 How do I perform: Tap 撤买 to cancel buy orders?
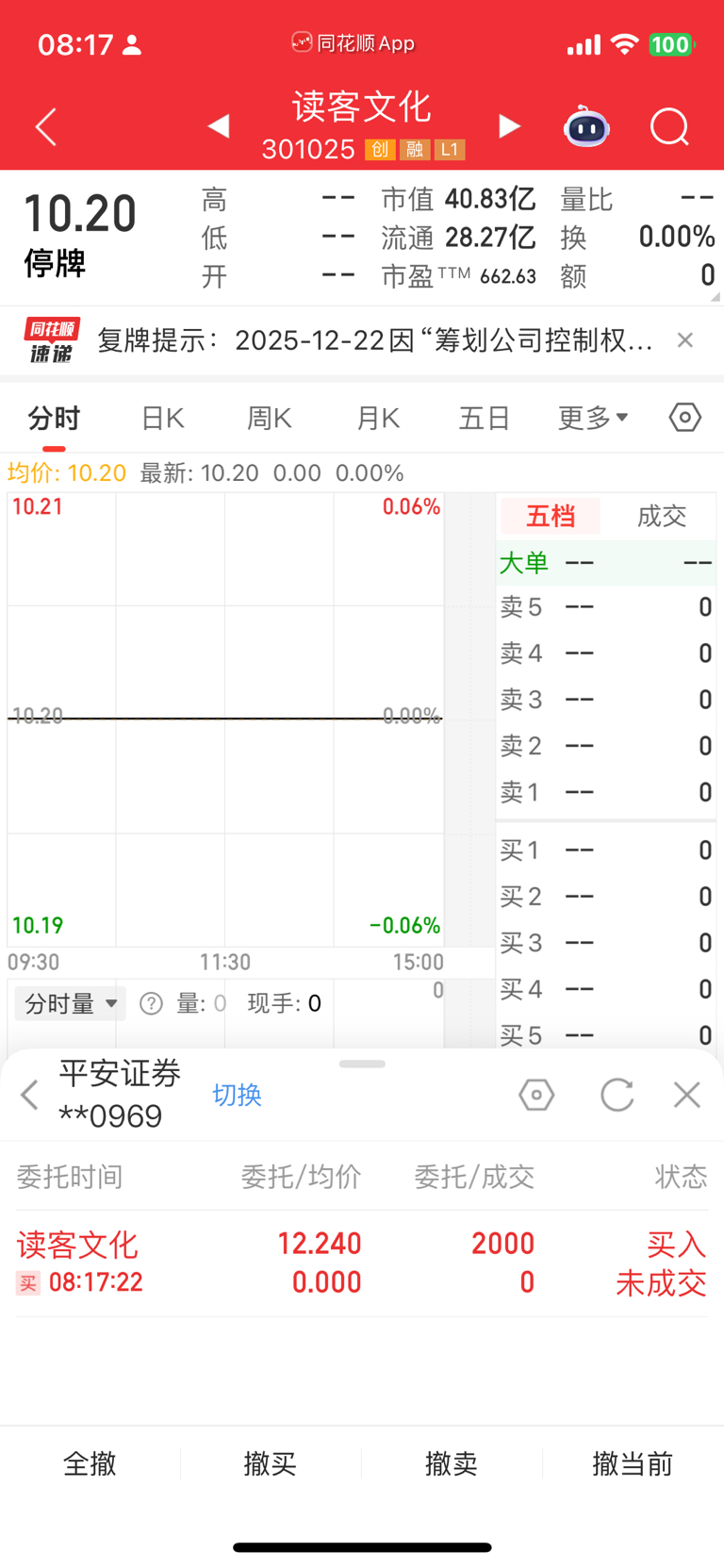271,1463
